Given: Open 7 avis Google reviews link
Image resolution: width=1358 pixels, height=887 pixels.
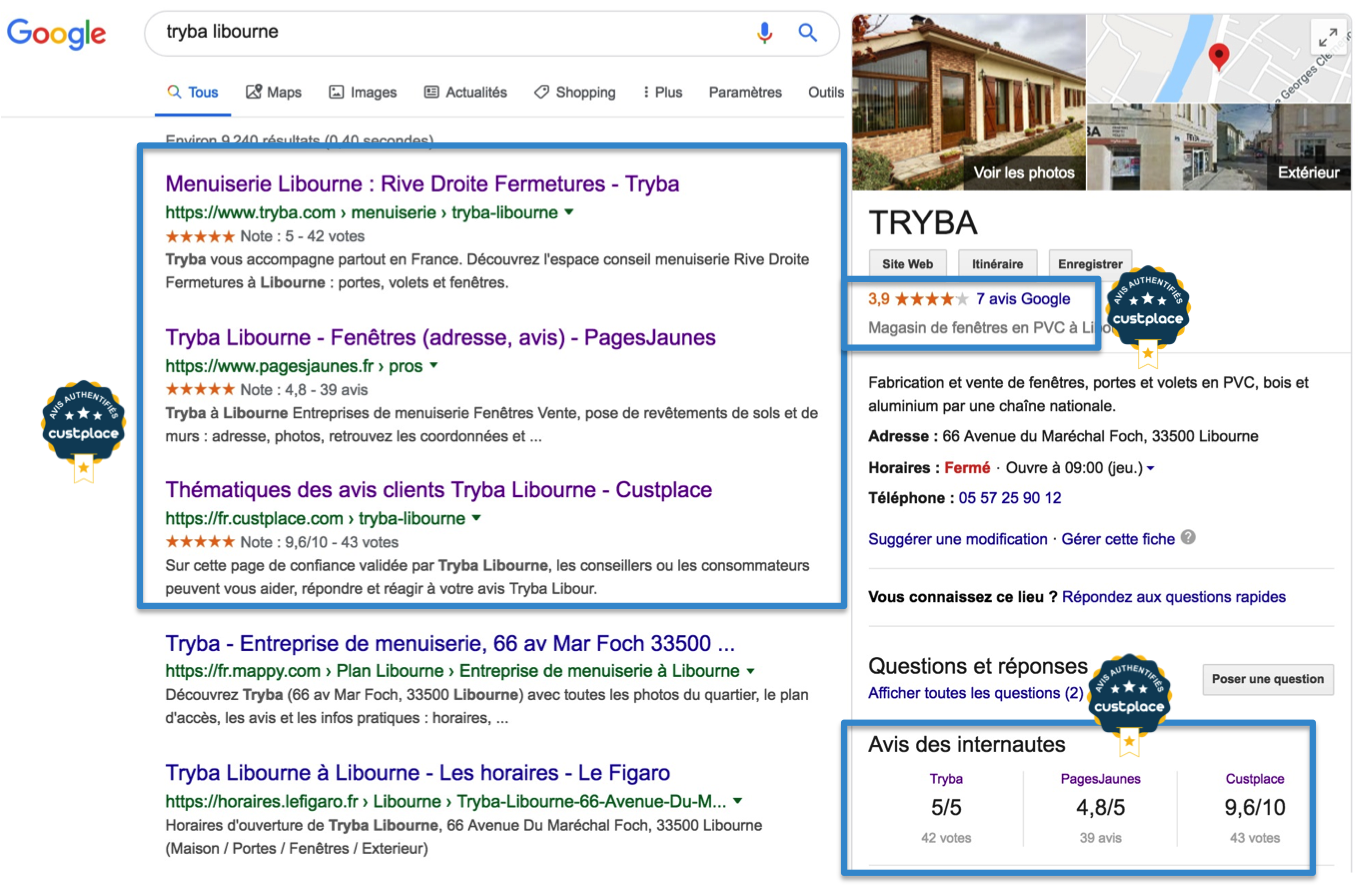Looking at the screenshot, I should (1022, 298).
